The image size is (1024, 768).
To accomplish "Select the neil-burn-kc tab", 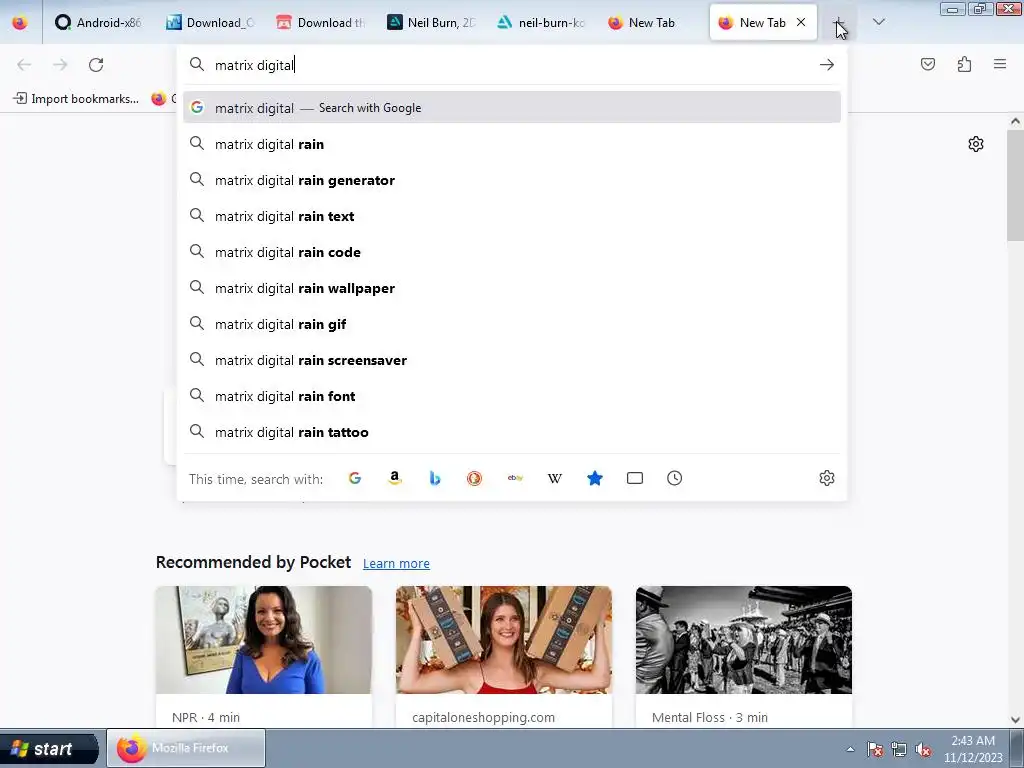I will 541,22.
